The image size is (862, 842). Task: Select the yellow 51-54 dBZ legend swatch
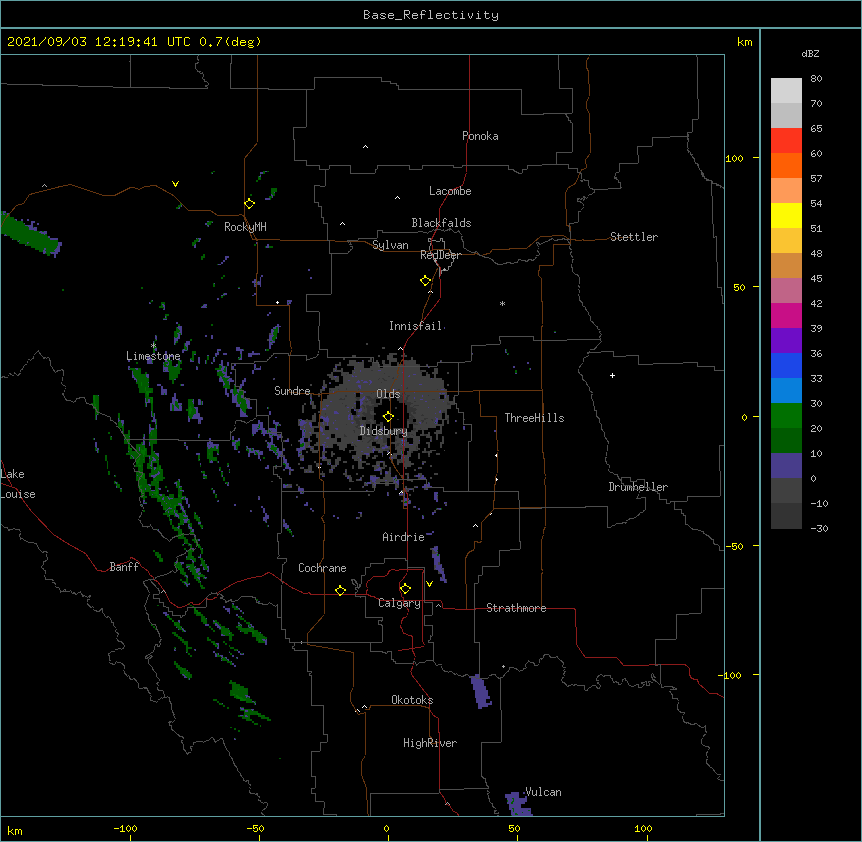coord(786,215)
